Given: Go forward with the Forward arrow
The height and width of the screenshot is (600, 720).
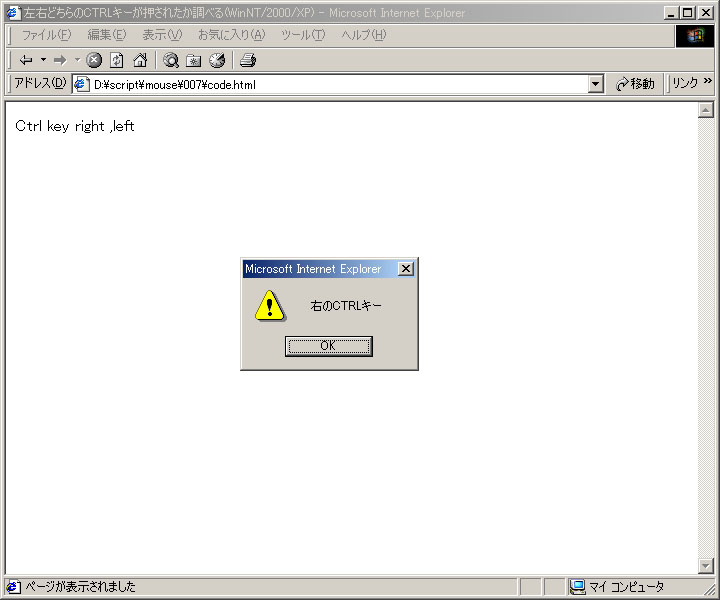Looking at the screenshot, I should point(60,60).
